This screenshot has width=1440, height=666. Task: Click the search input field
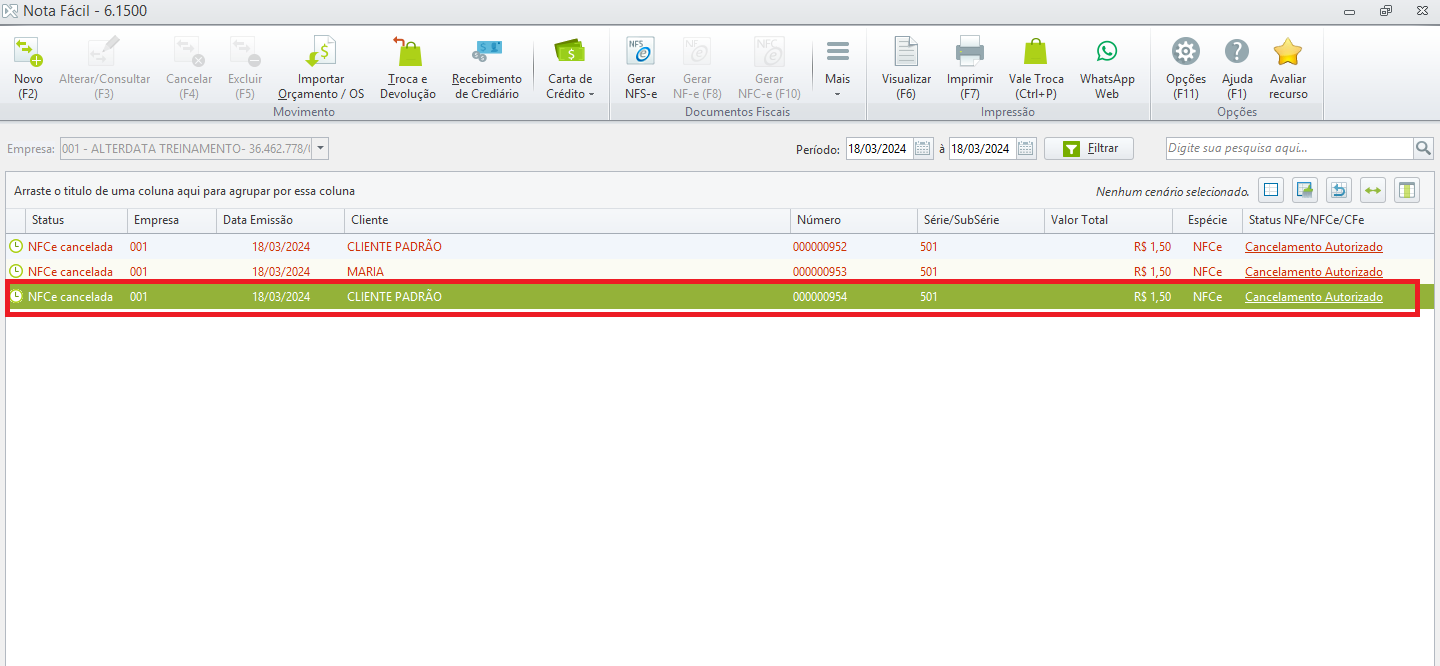coord(1289,148)
